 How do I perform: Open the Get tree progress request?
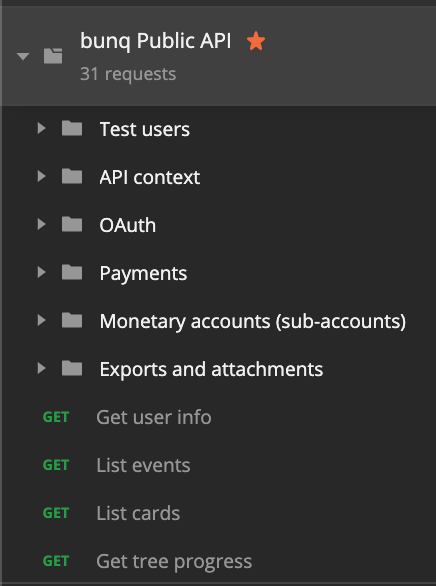[174, 562]
